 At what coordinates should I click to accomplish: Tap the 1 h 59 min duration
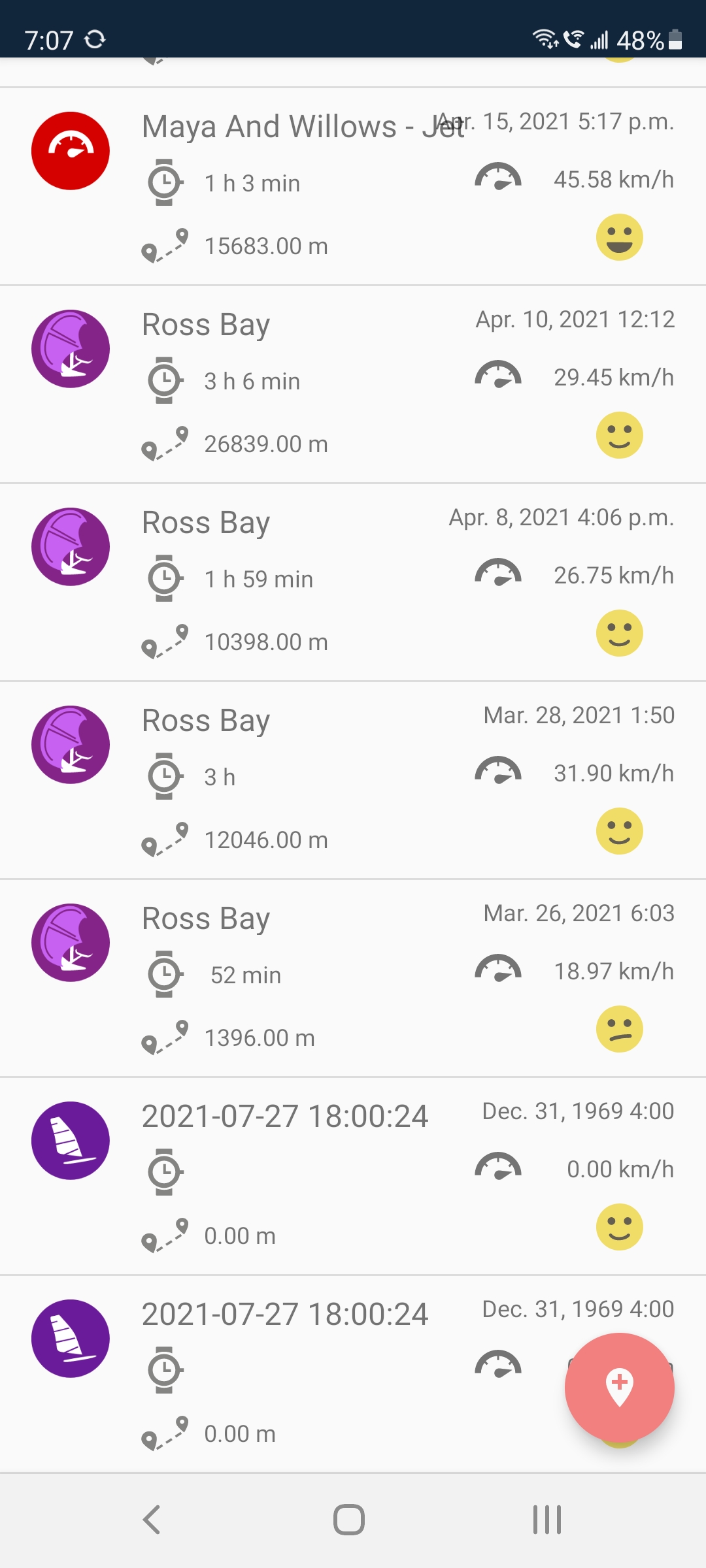[258, 580]
